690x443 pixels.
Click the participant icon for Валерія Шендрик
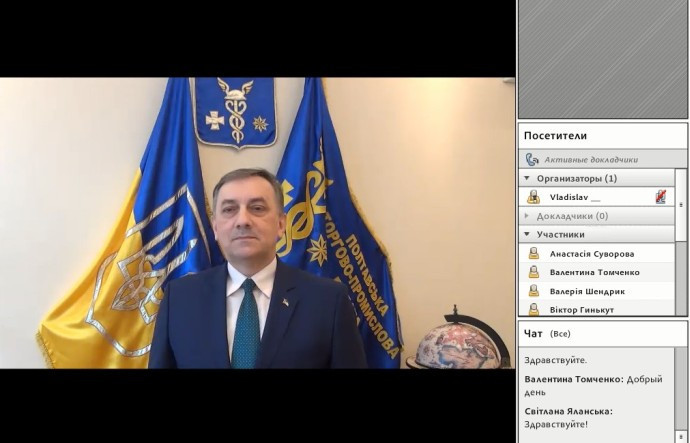[x=534, y=291]
